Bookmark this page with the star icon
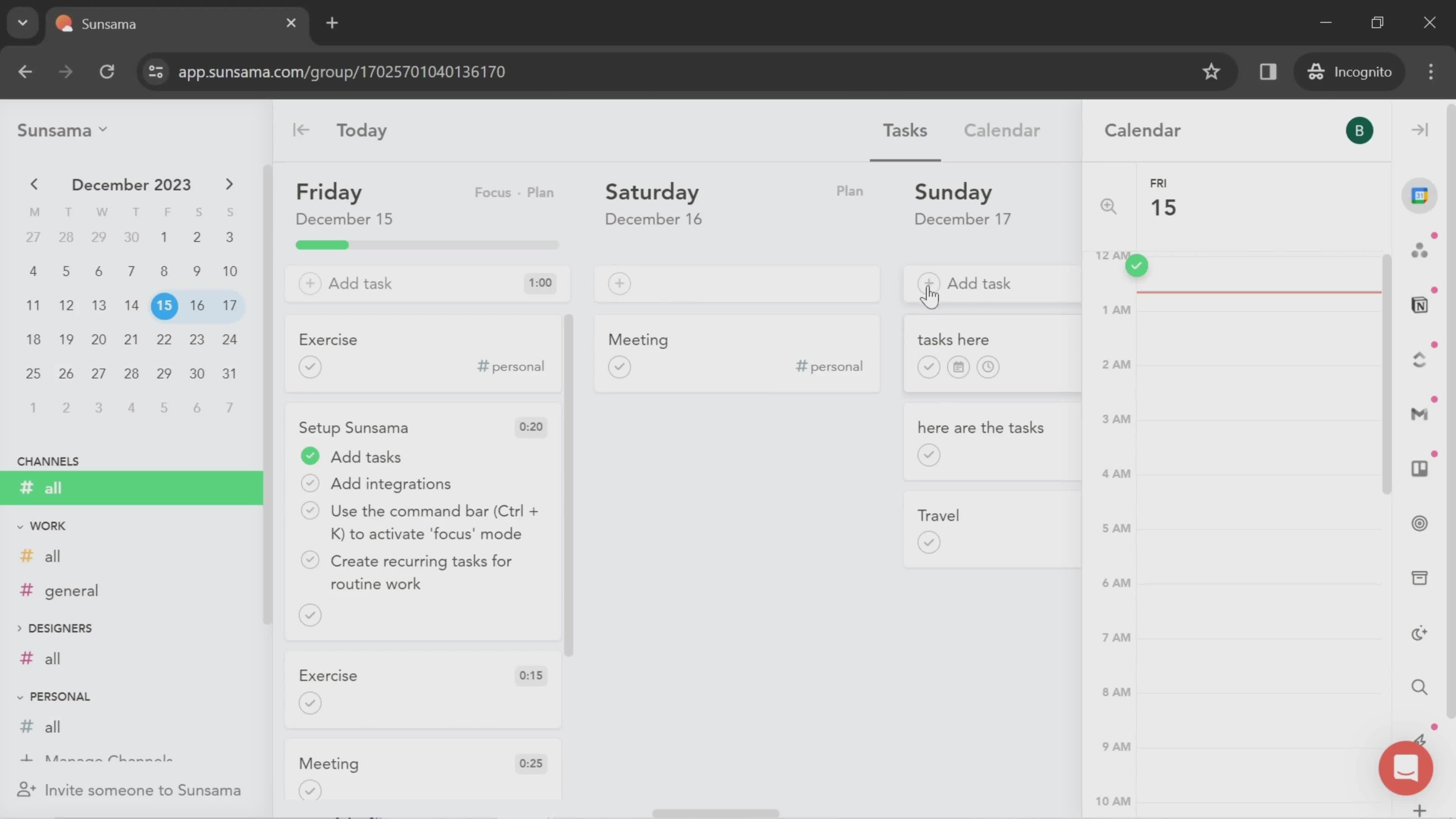The width and height of the screenshot is (1456, 819). (1211, 72)
